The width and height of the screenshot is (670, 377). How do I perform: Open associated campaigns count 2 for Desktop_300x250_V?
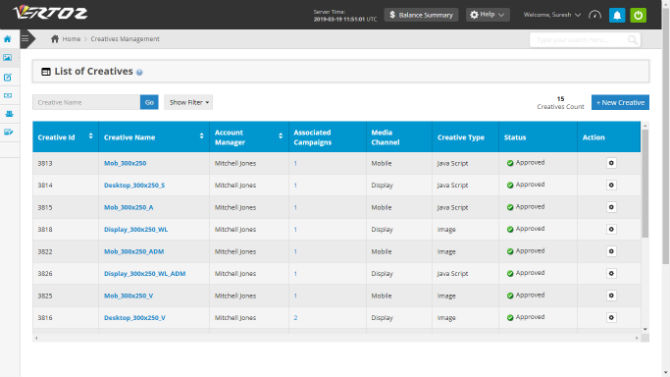pos(295,318)
